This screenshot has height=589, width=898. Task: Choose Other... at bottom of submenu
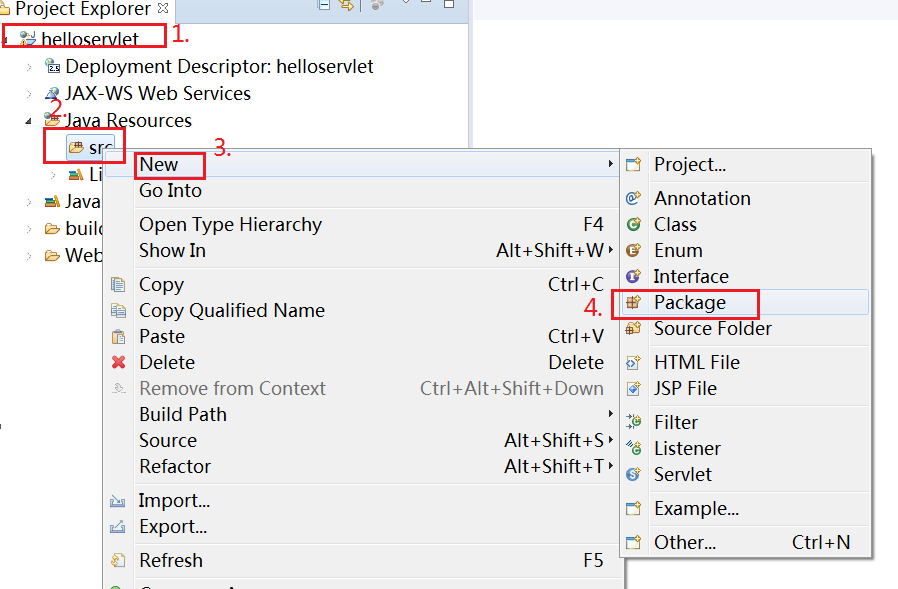[x=685, y=543]
